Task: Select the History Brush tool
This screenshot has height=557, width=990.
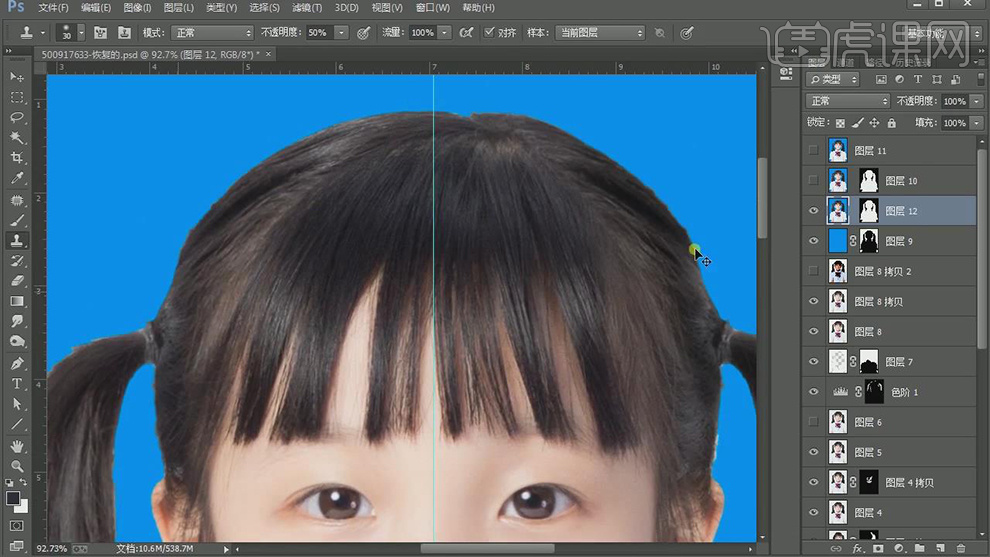Action: [x=17, y=261]
